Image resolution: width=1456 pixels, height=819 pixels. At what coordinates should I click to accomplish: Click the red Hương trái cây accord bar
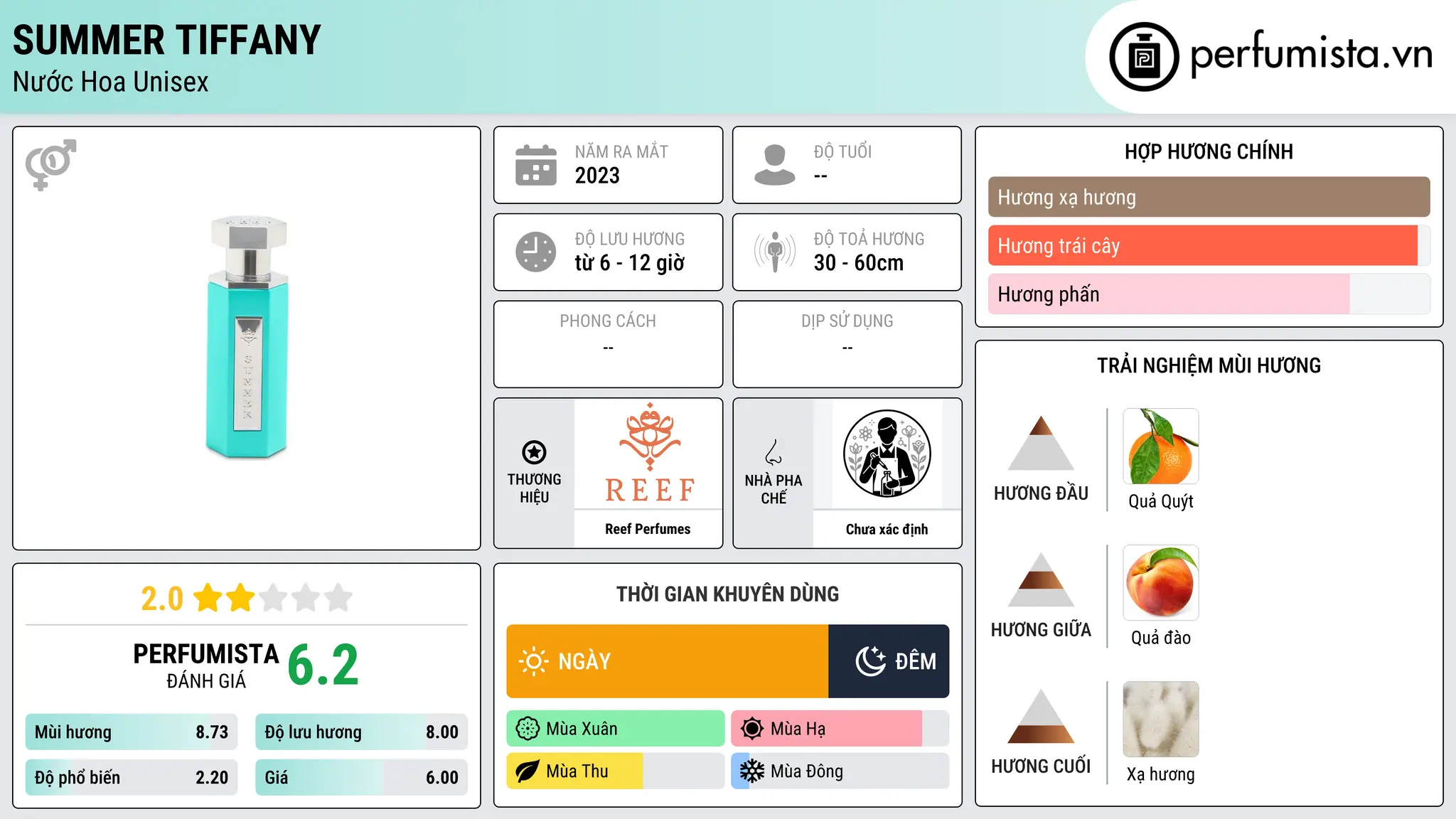(x=1209, y=245)
